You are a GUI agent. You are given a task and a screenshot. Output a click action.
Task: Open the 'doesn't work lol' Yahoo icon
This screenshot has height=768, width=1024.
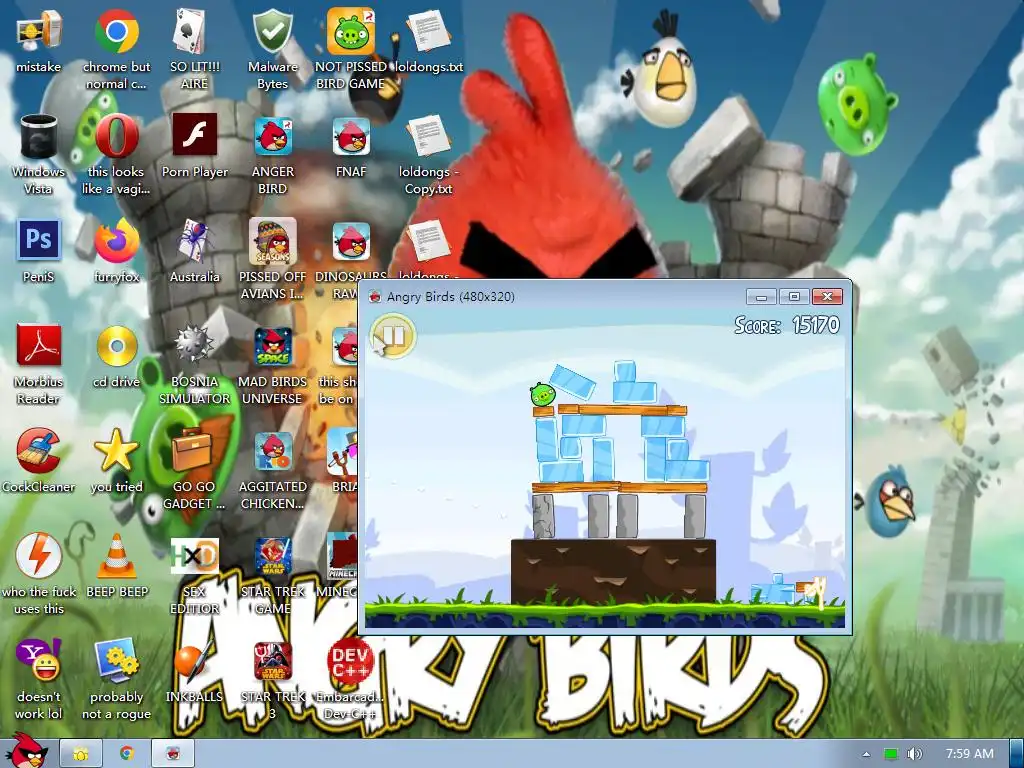point(39,679)
